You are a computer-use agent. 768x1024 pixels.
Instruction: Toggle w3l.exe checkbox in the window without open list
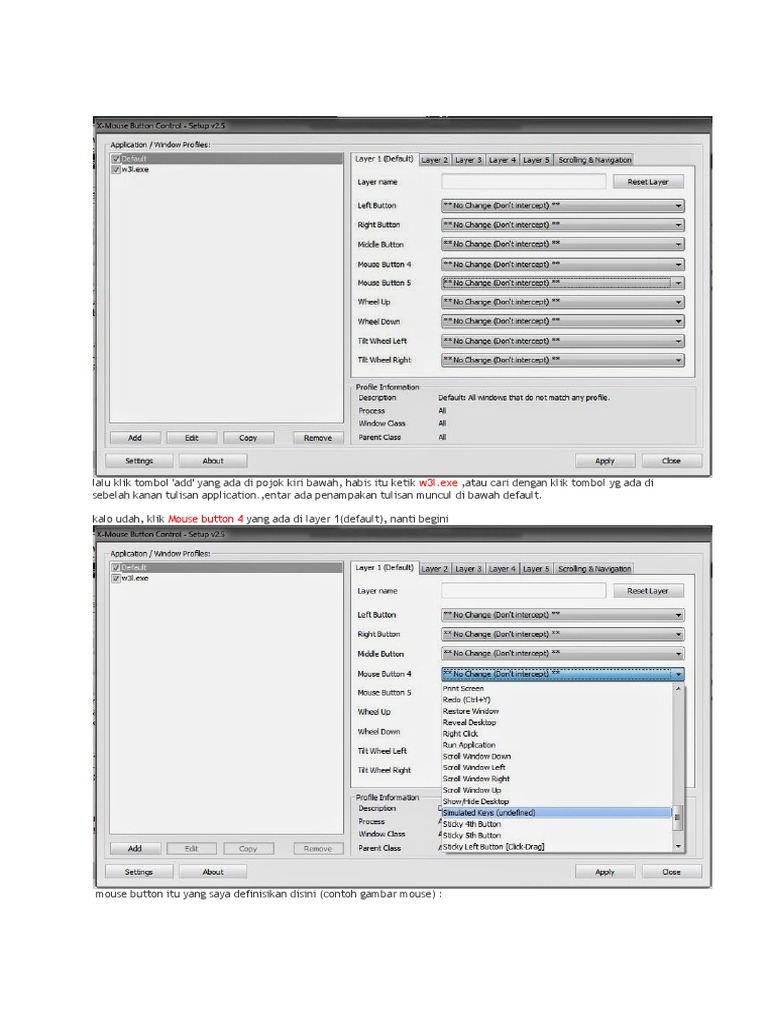coord(116,169)
